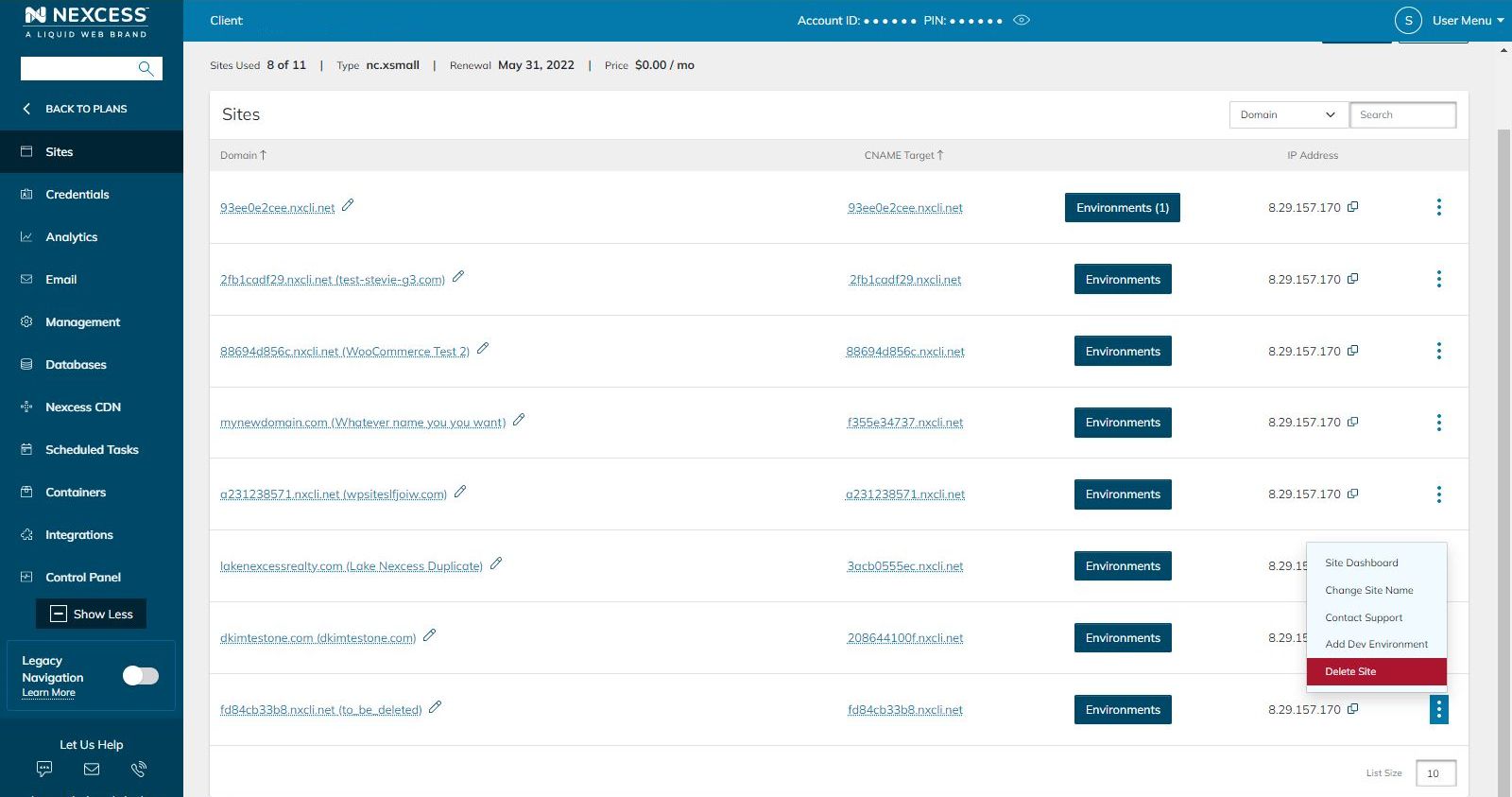
Task: Edit name of test-stevie-g3.com site with pencil
Action: 458,277
